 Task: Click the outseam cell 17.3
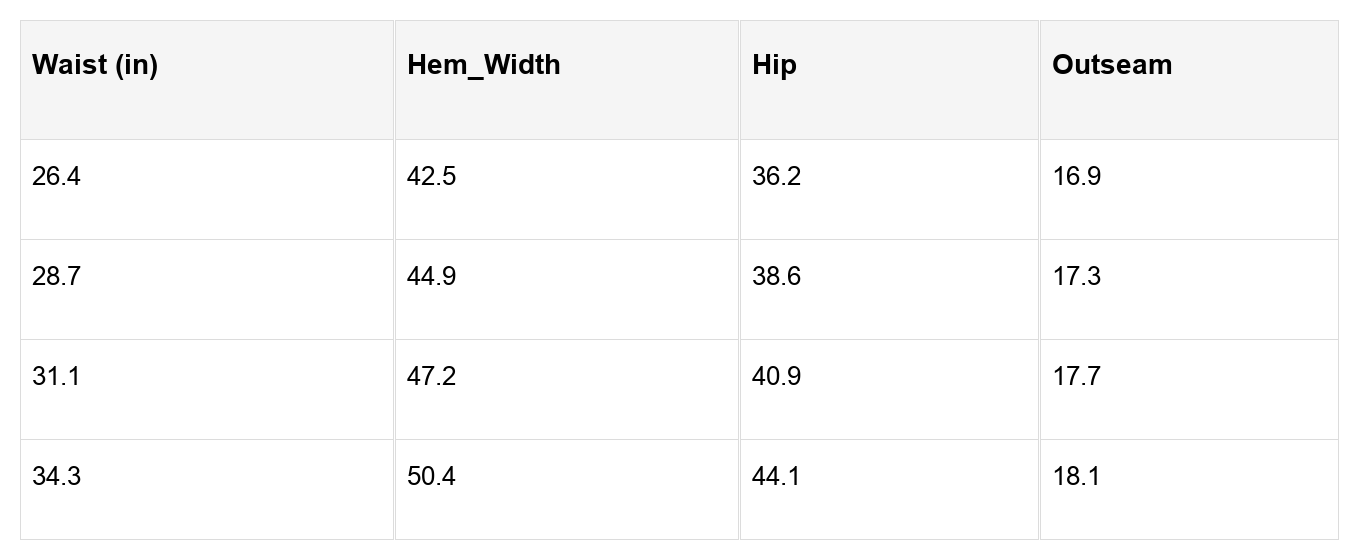tap(1076, 277)
